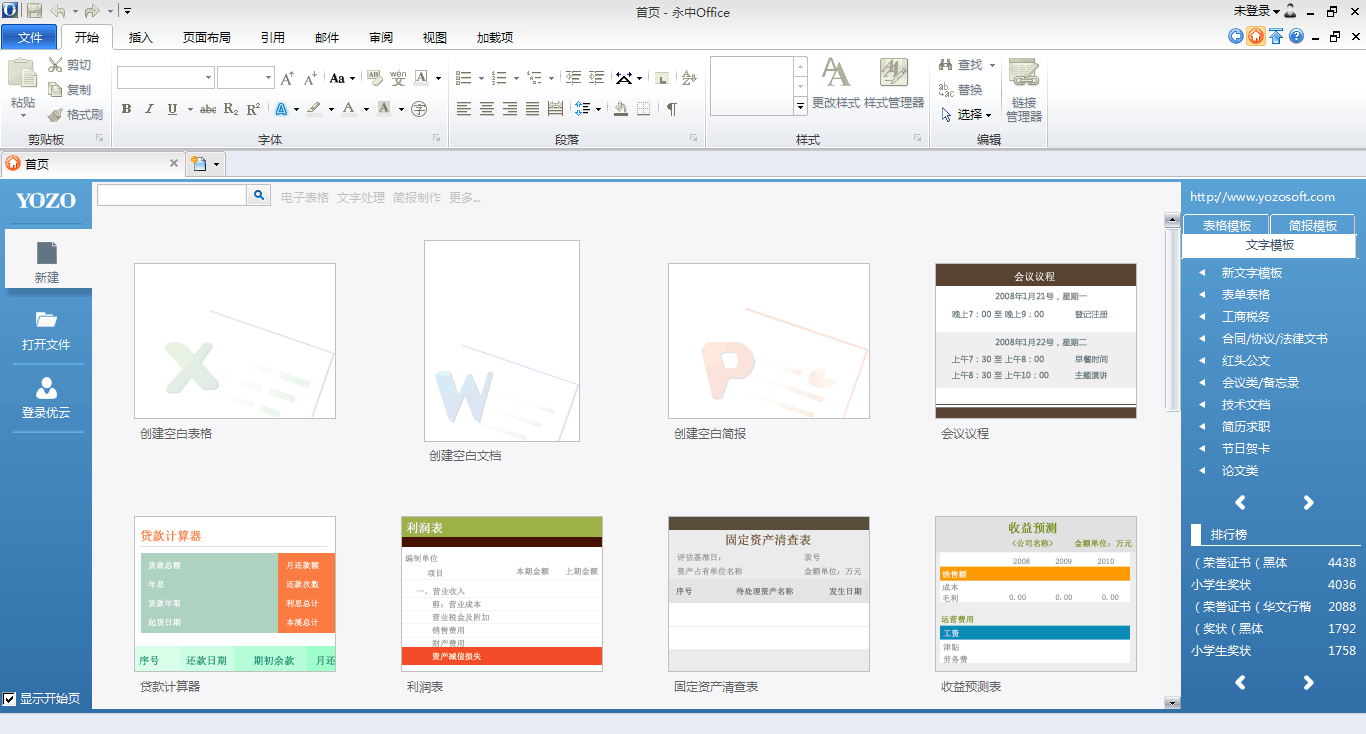Click the search magnifier button
This screenshot has height=734, width=1366.
[258, 196]
